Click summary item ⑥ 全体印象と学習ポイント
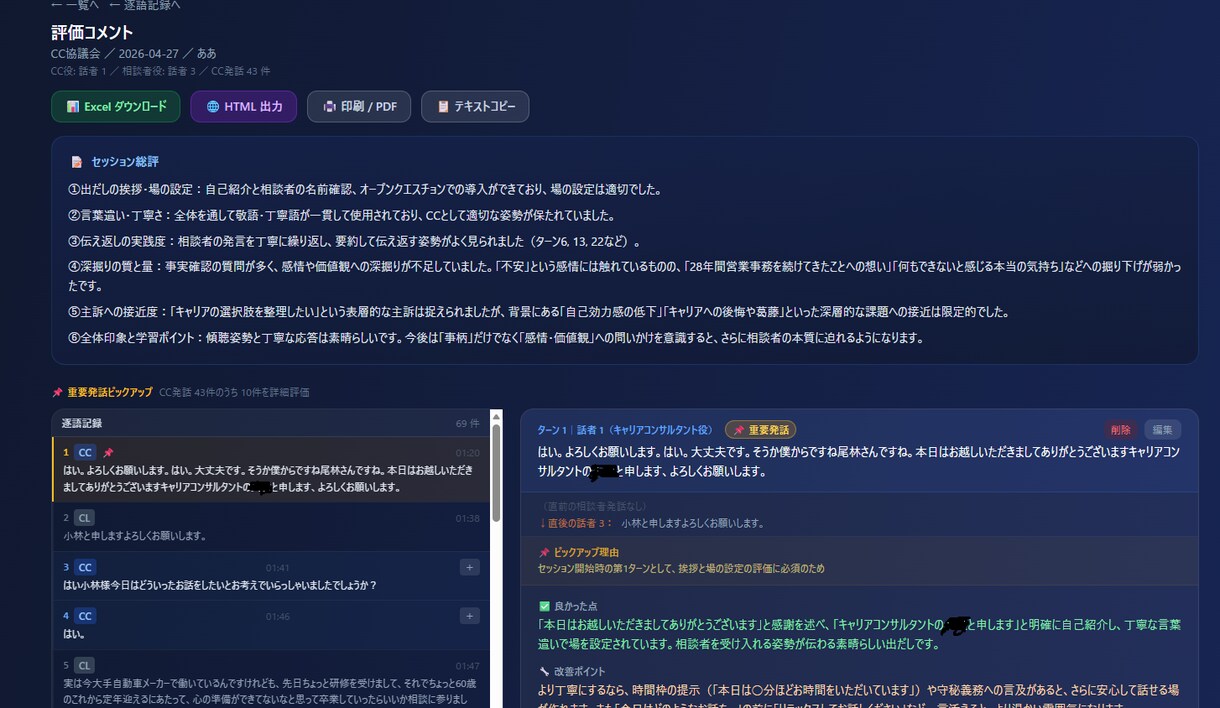Screen dimensions: 1220x708 pos(496,338)
